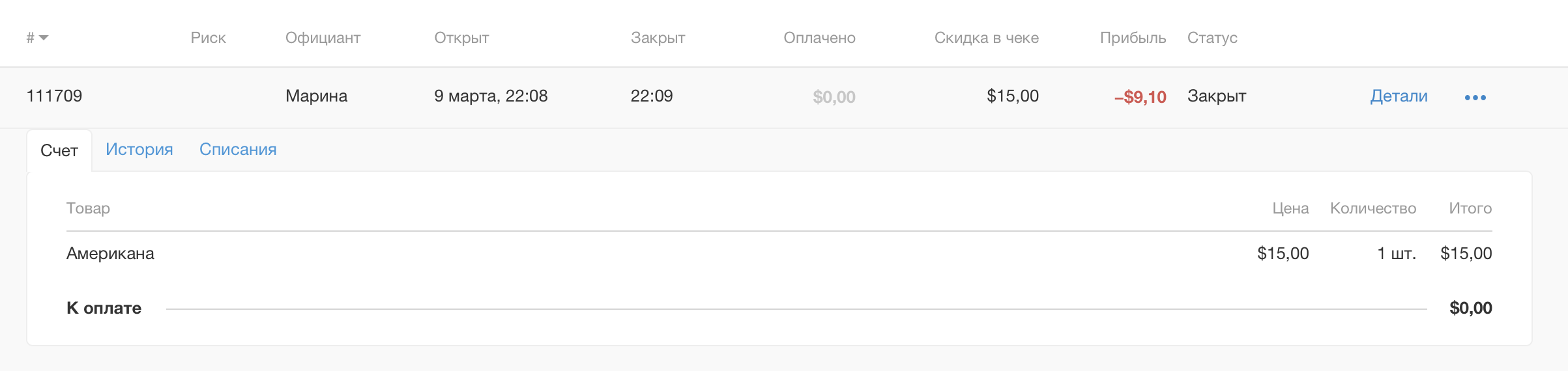
Task: Click the Официант column header
Action: 323,38
